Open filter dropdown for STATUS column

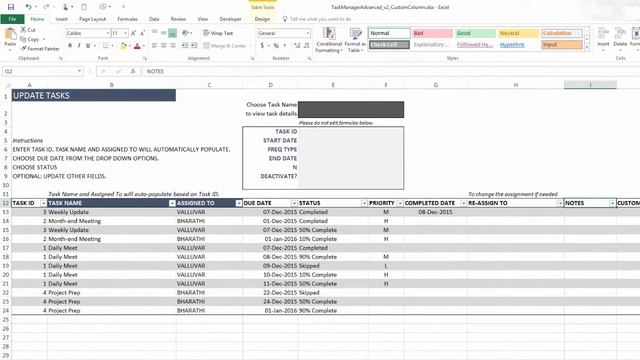click(x=364, y=203)
